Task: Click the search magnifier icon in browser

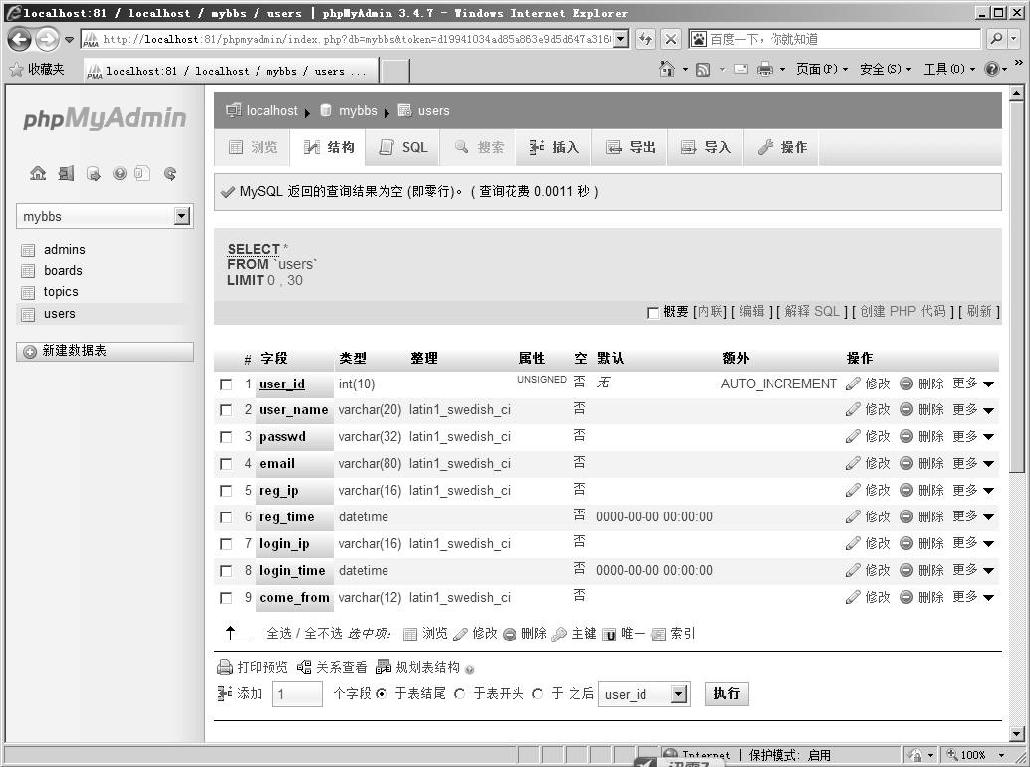Action: click(996, 39)
